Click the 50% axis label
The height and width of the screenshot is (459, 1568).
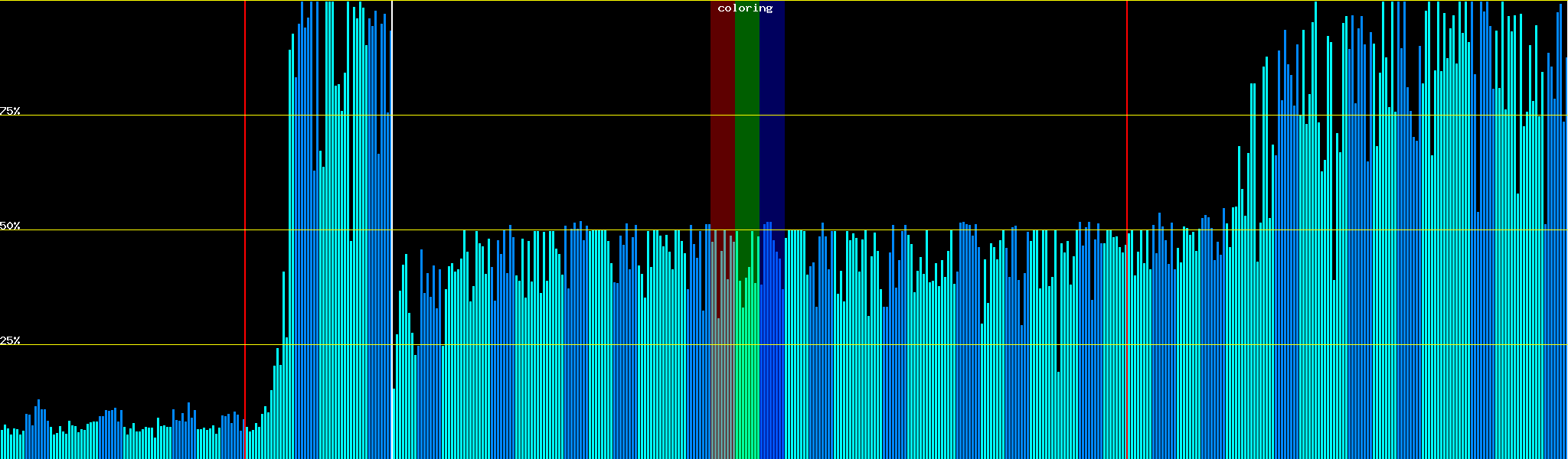[10, 226]
